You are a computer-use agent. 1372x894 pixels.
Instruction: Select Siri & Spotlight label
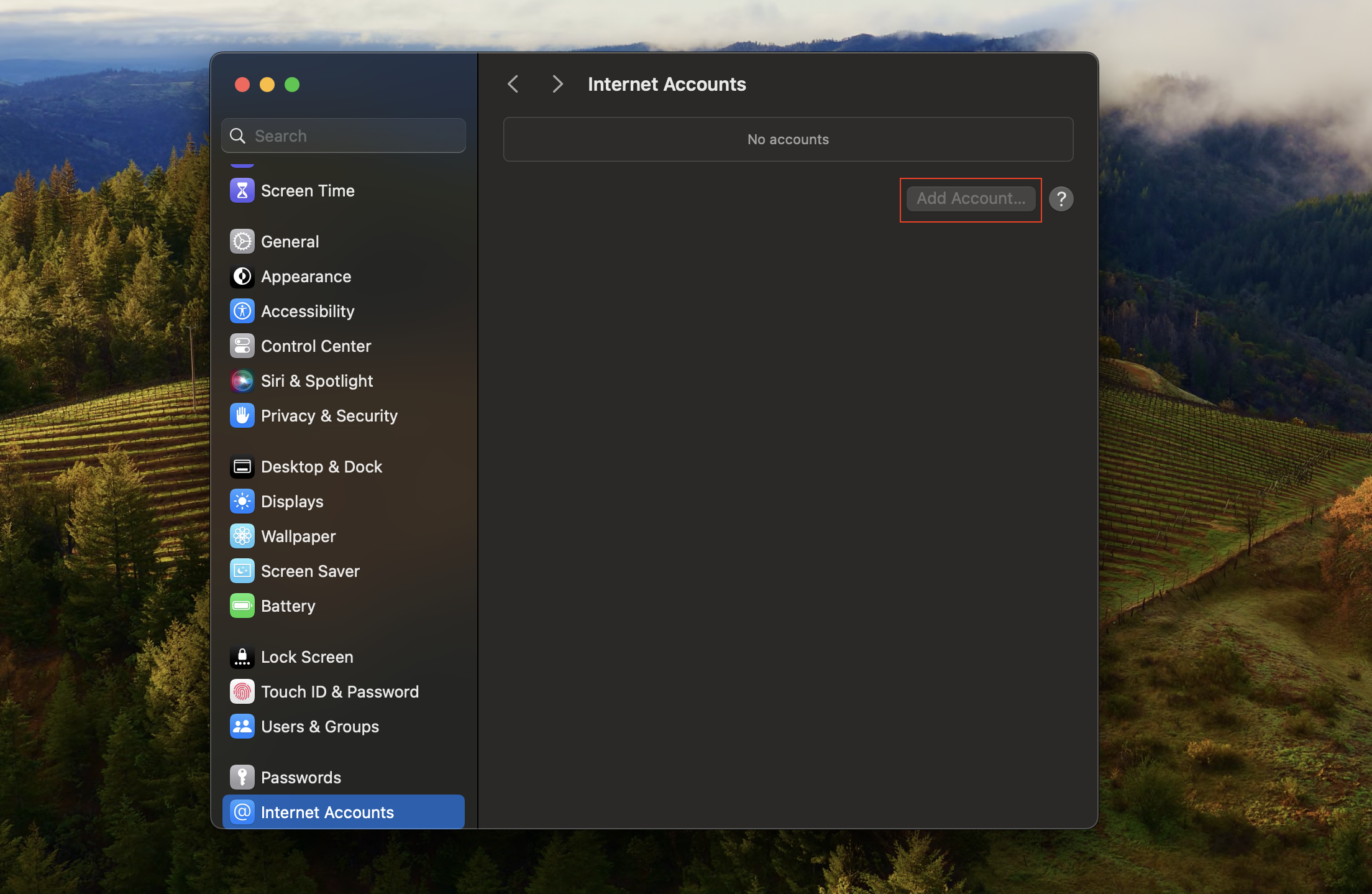click(317, 381)
